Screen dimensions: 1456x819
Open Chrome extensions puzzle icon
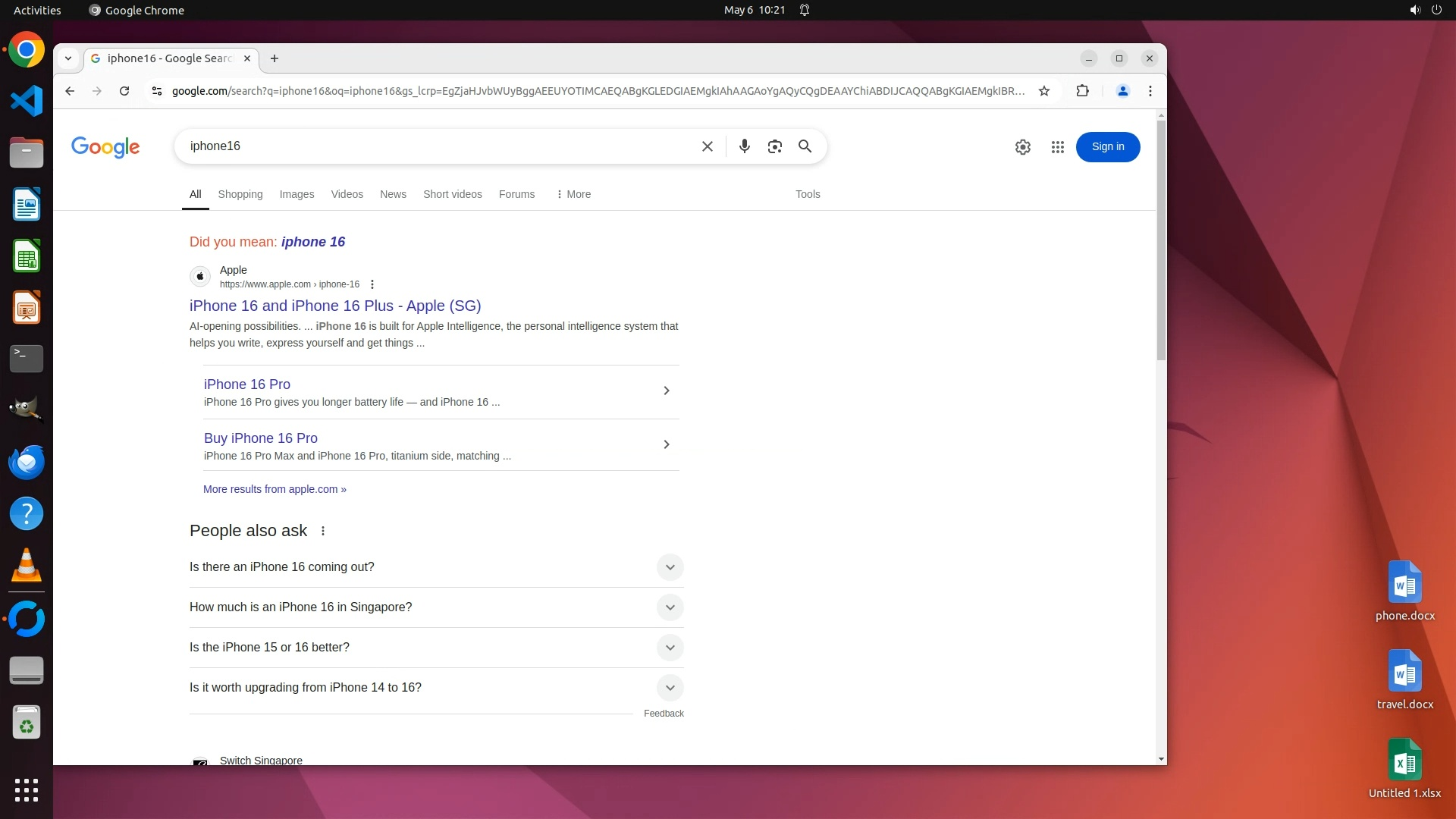[1082, 91]
